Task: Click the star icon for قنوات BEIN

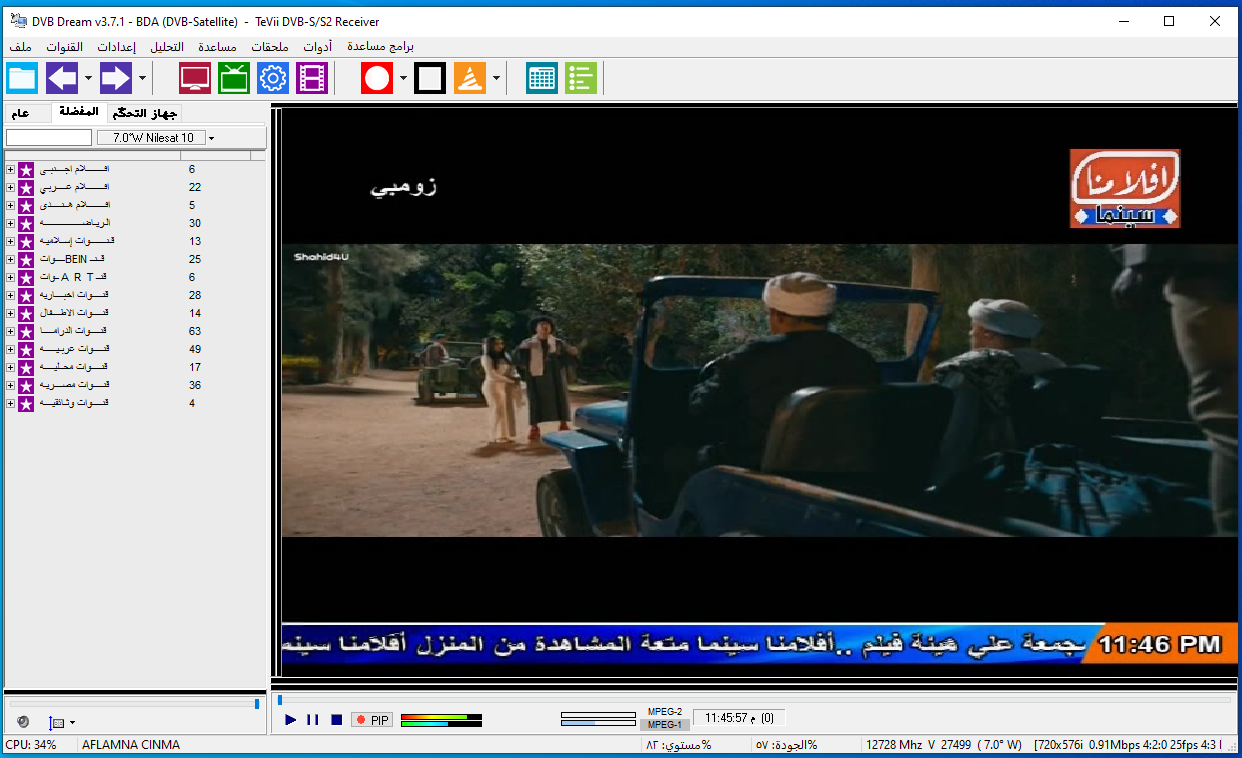Action: (x=26, y=259)
